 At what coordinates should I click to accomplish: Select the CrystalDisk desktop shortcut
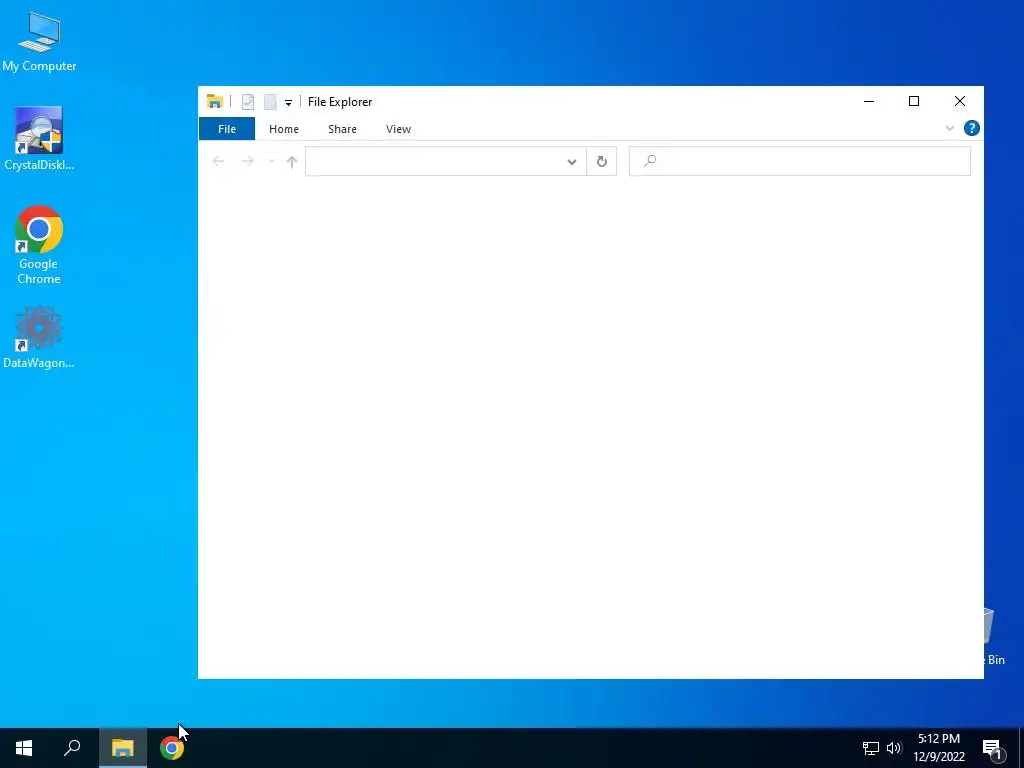pyautogui.click(x=39, y=138)
